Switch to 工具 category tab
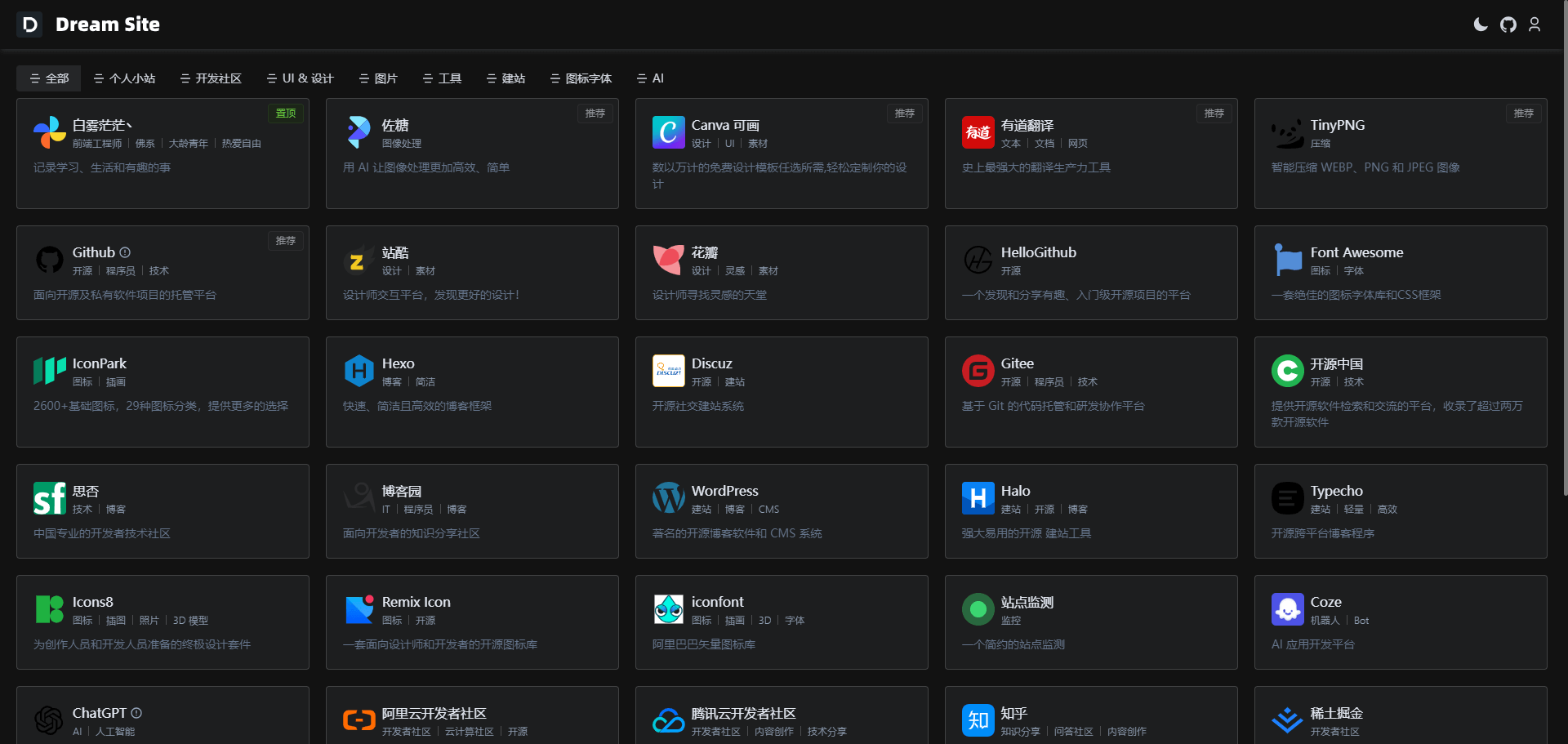 coord(442,78)
